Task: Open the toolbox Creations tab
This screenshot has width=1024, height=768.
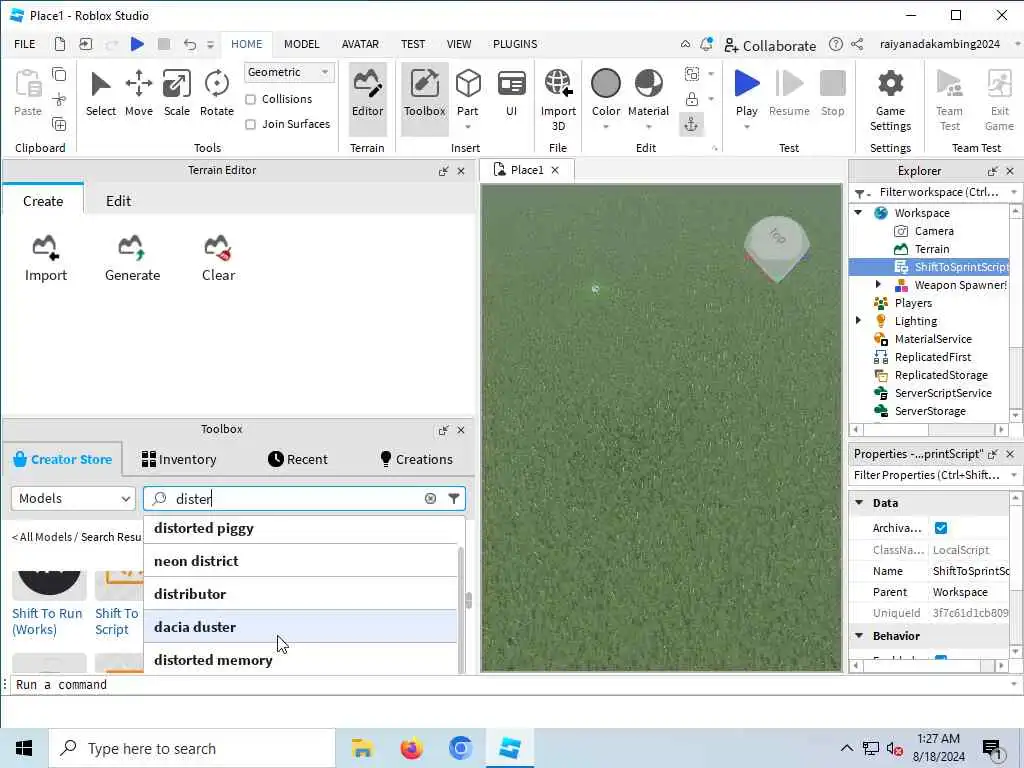Action: point(416,459)
